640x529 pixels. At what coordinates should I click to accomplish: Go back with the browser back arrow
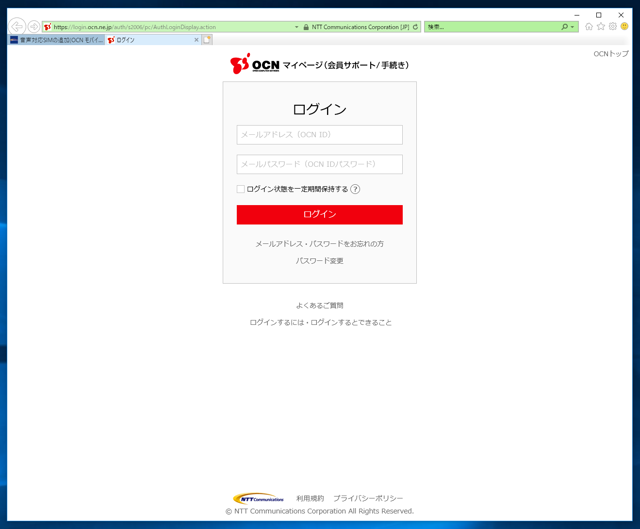pos(17,27)
